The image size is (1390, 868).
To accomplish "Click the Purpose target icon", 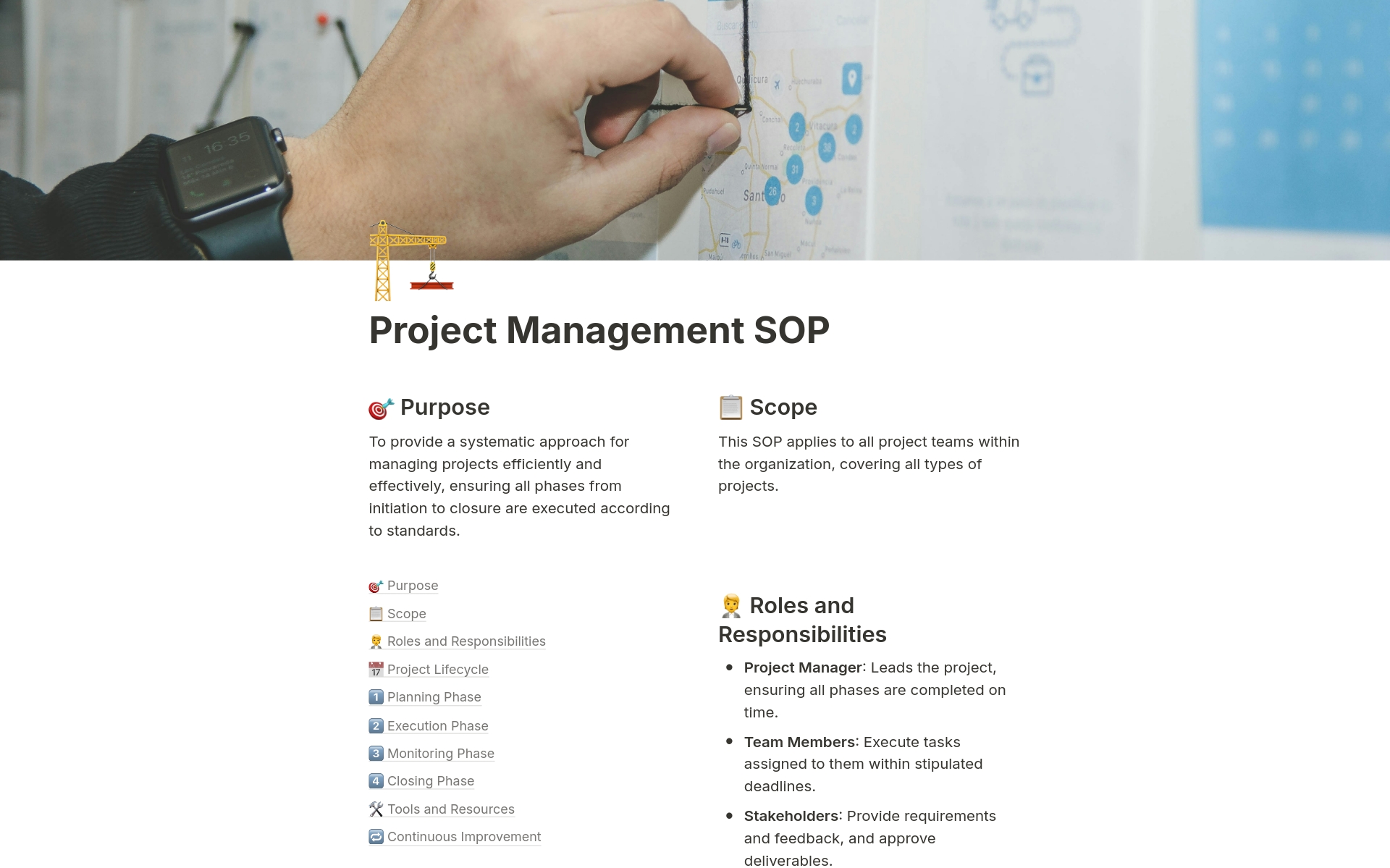I will (380, 406).
